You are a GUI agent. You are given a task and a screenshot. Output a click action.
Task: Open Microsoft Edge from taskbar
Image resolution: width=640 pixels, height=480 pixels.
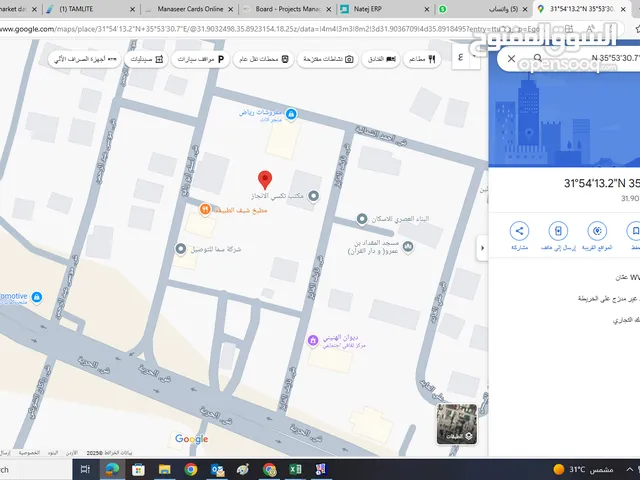coord(112,469)
